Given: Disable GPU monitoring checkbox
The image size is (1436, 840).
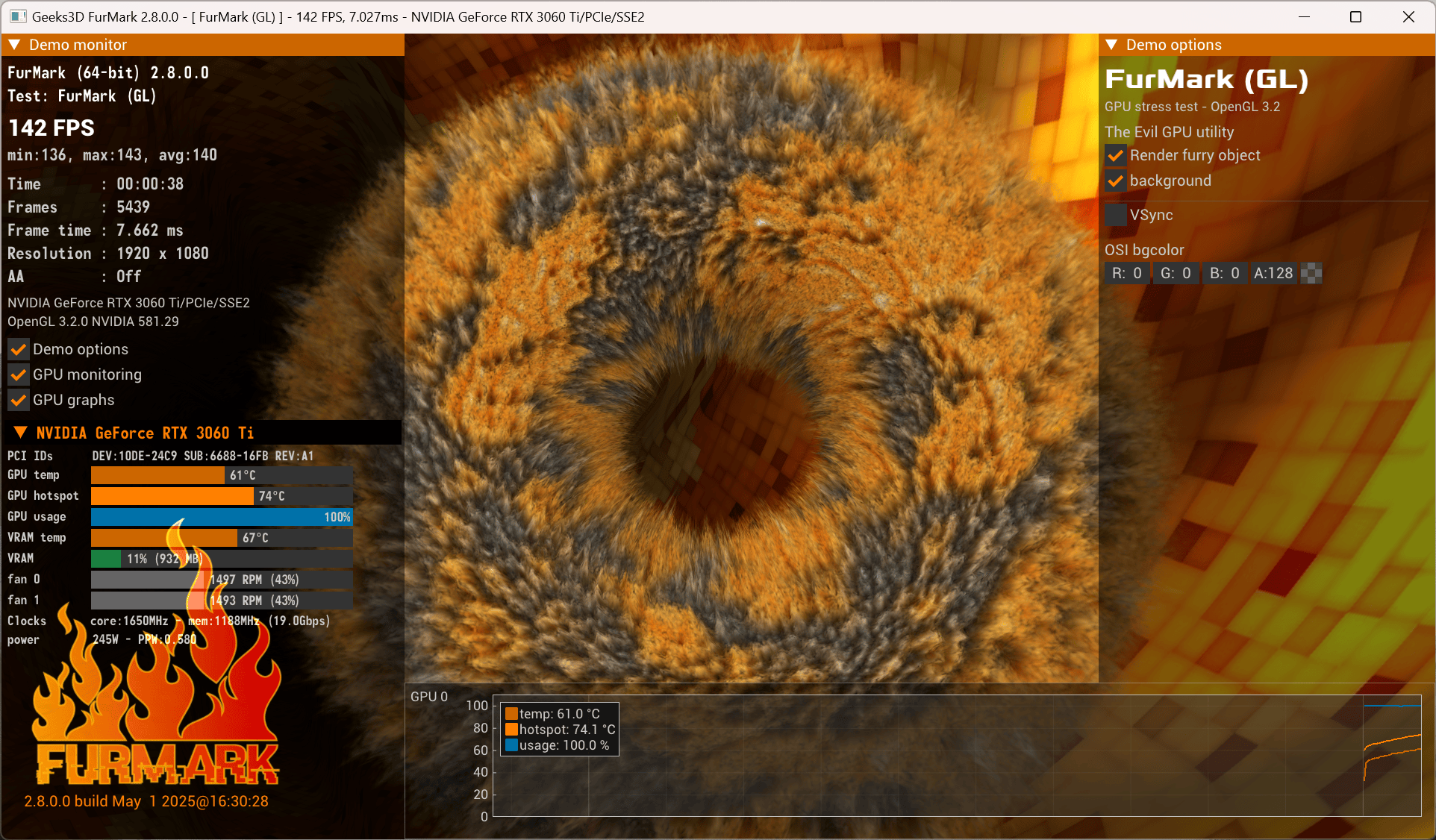Looking at the screenshot, I should click(x=19, y=374).
